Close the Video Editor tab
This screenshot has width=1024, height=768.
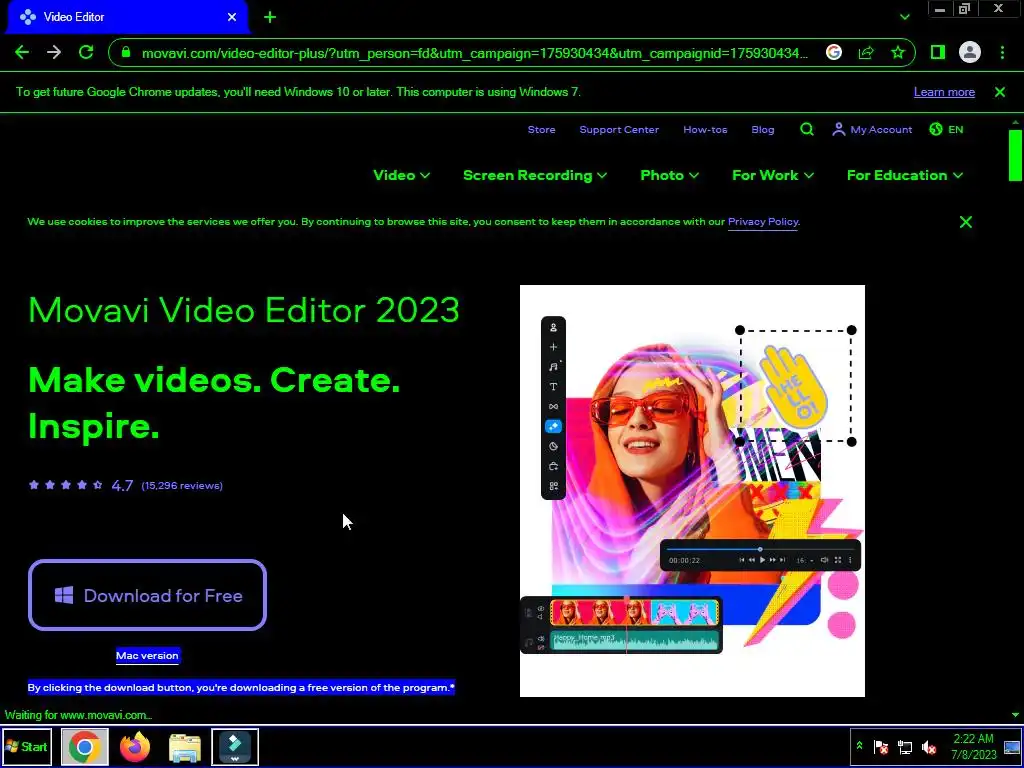(232, 17)
